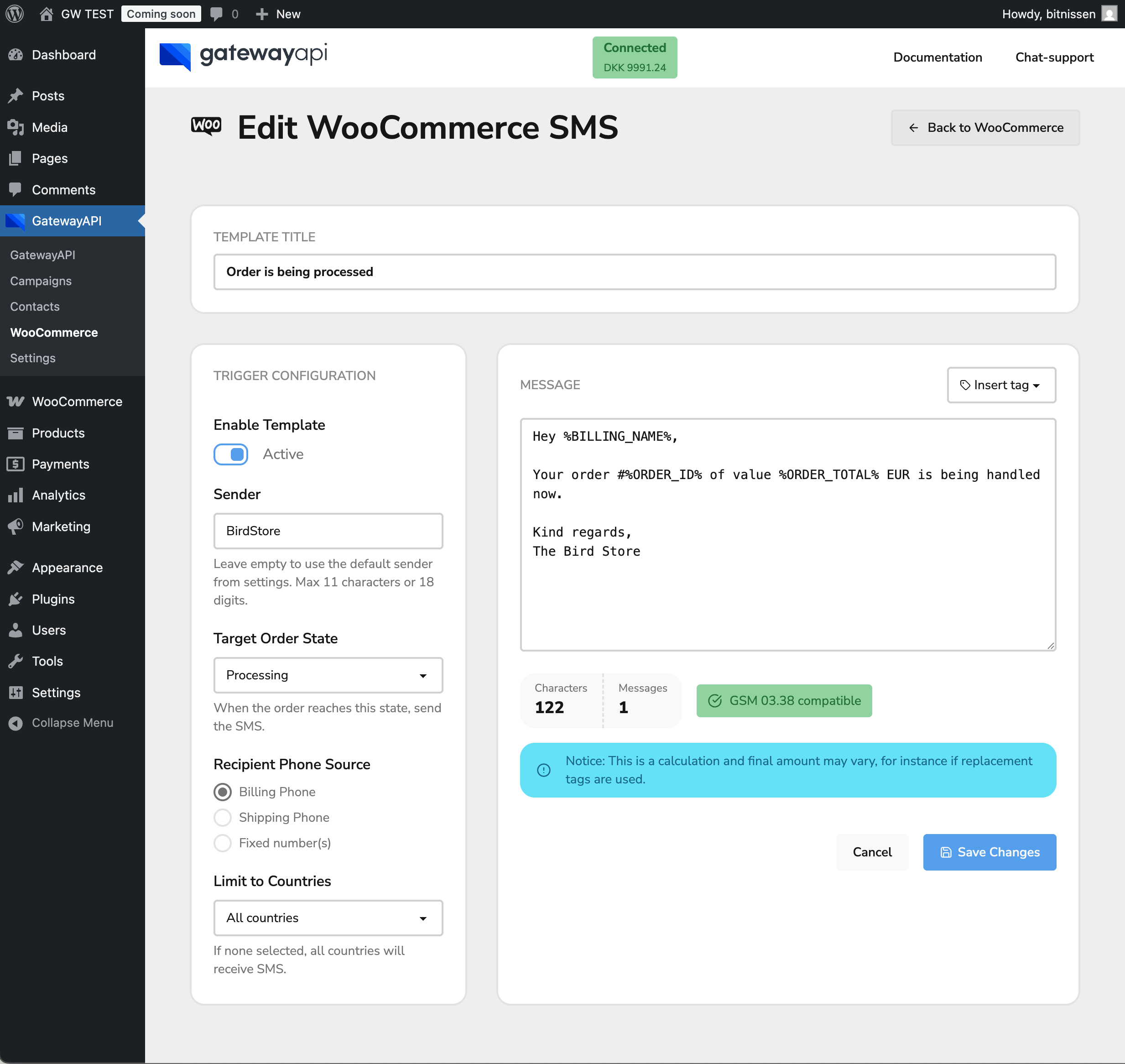Open the Limit to Countries dropdown
Viewport: 1125px width, 1064px height.
tap(328, 918)
